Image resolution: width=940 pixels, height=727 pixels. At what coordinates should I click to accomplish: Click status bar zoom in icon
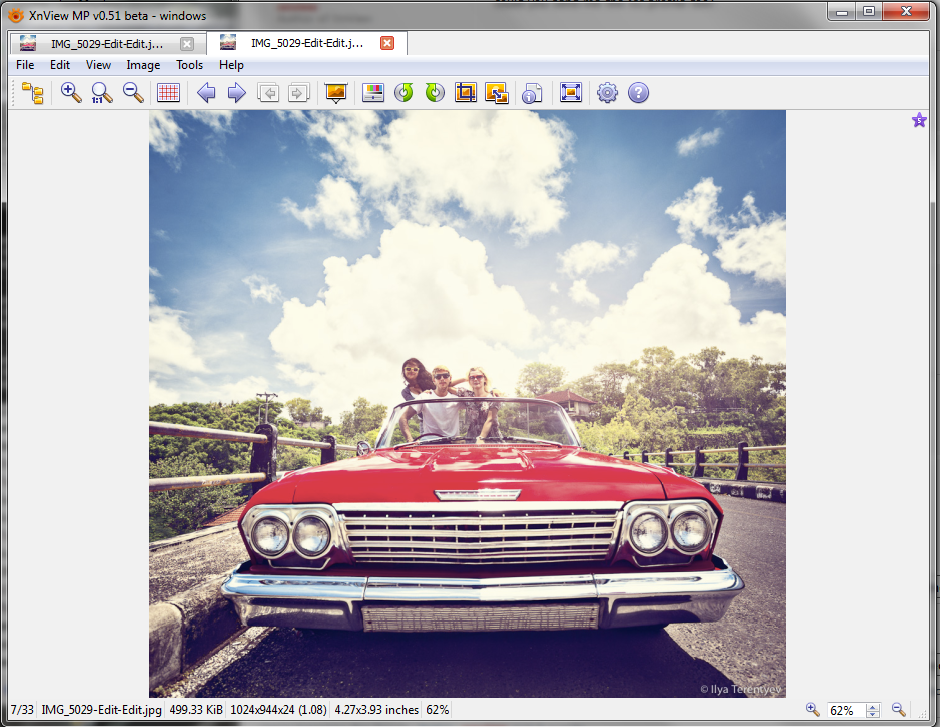pyautogui.click(x=812, y=710)
